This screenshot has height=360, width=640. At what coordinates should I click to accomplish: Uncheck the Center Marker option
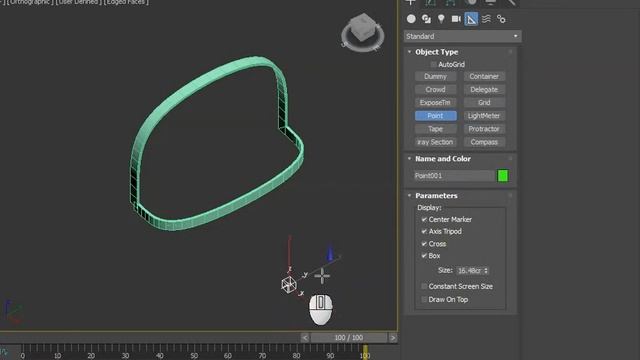click(424, 220)
